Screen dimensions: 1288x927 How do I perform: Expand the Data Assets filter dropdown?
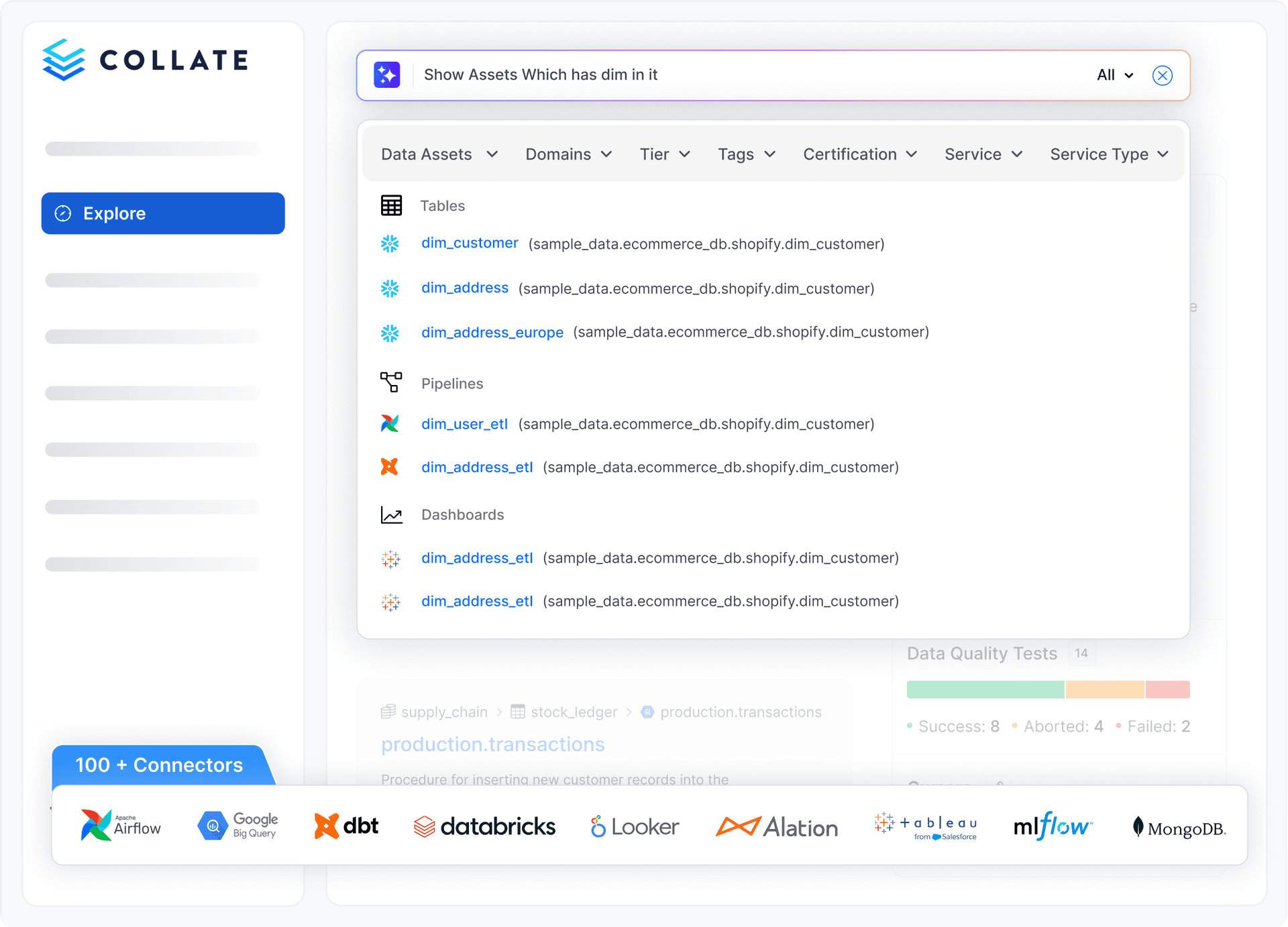point(439,154)
